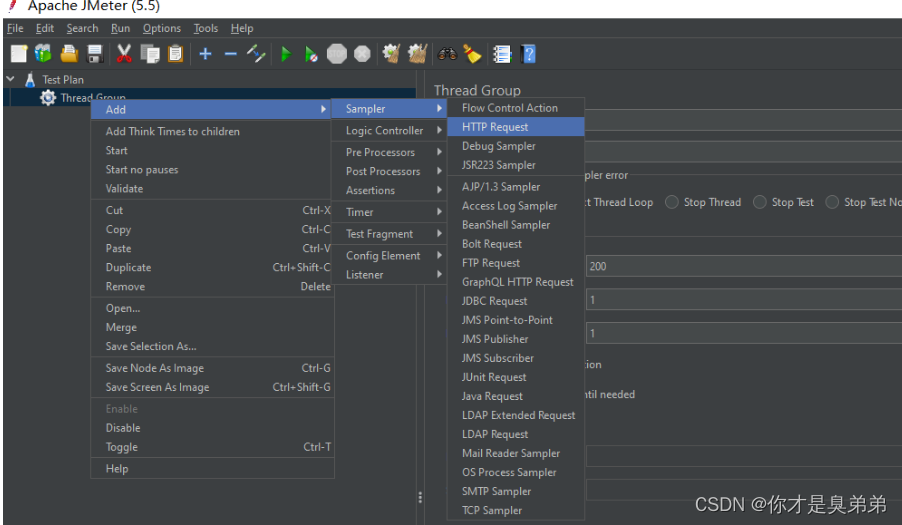Open the Search menu
The image size is (902, 525).
coord(82,28)
